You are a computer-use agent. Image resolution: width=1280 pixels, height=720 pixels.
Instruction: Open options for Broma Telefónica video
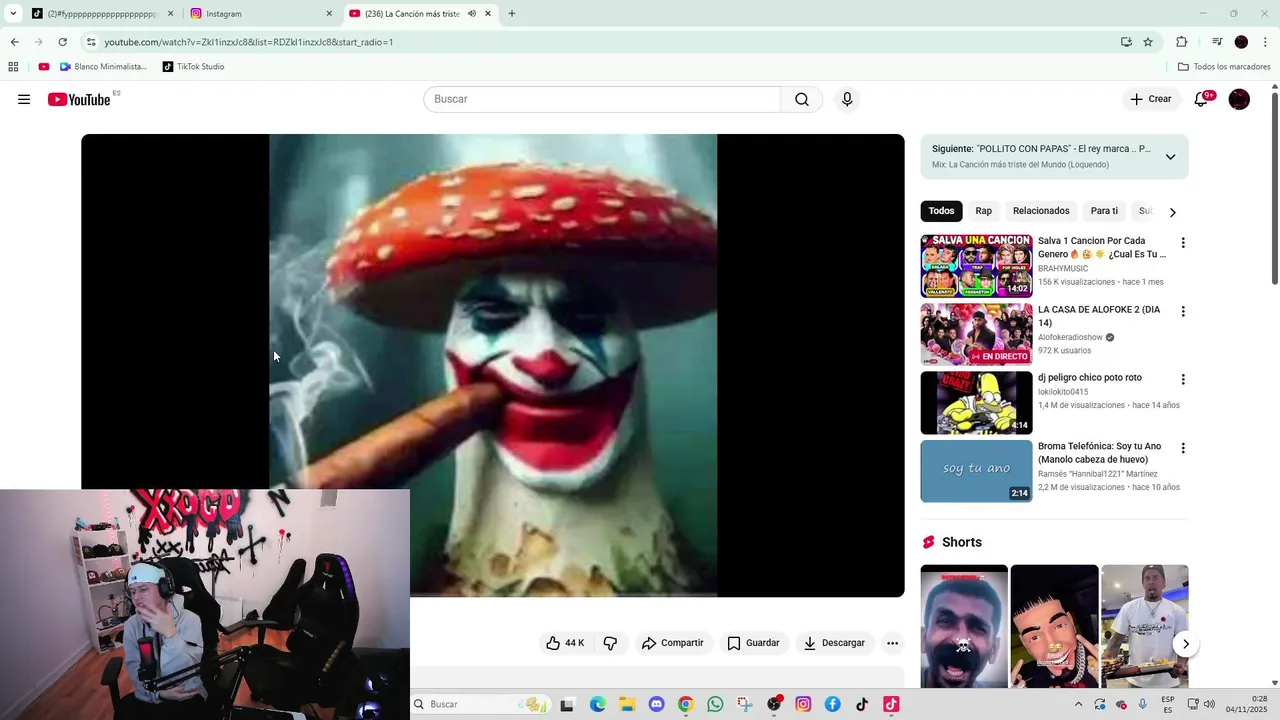tap(1183, 449)
